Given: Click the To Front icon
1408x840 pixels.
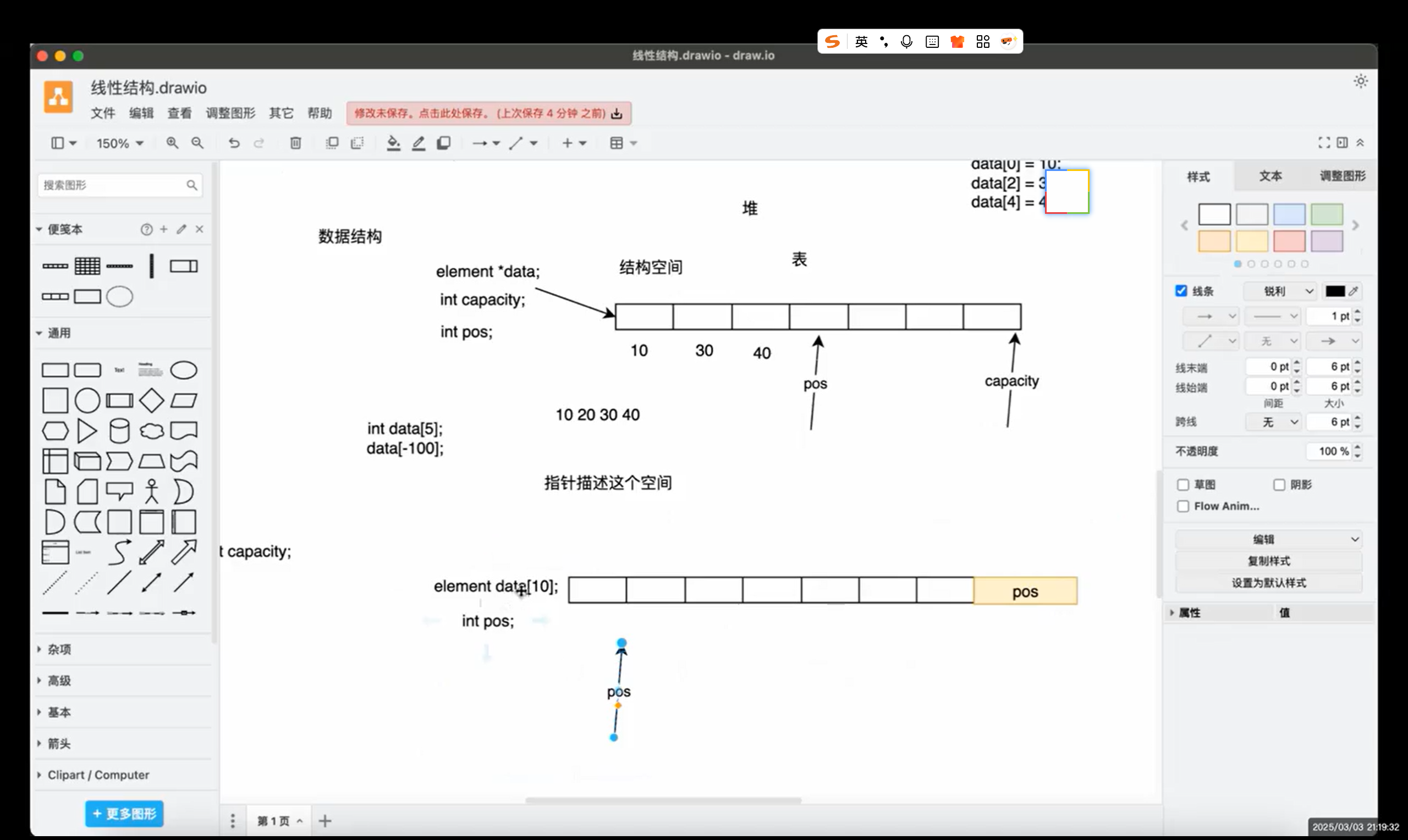Looking at the screenshot, I should click(x=332, y=142).
